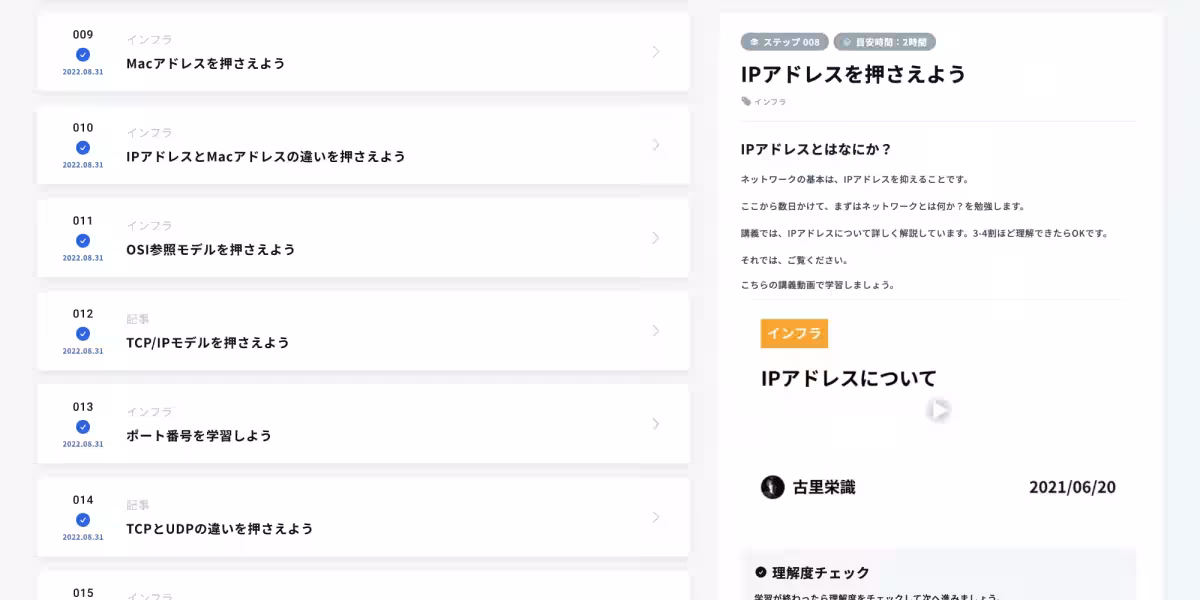
Task: Expand the OSI参照モデルを押さえよう row chevron
Action: [655, 237]
